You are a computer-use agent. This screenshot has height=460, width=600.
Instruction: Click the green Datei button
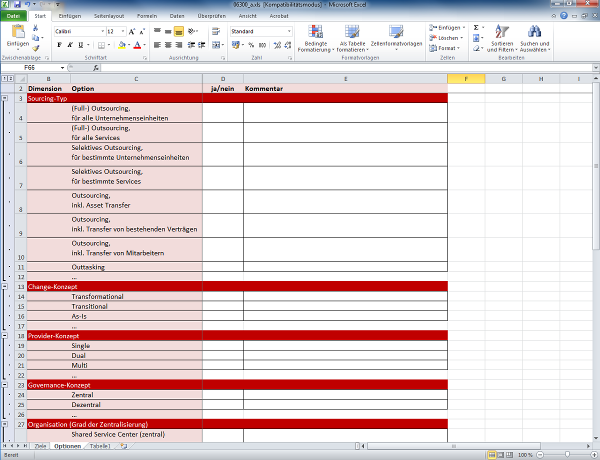click(14, 17)
